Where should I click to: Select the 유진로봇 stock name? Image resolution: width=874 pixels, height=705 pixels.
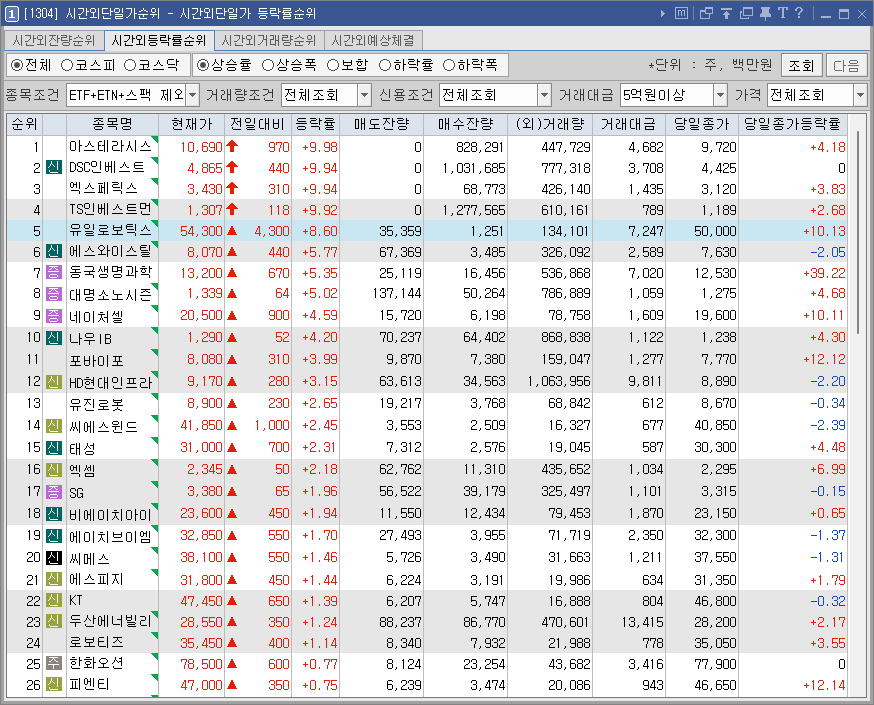pos(96,403)
